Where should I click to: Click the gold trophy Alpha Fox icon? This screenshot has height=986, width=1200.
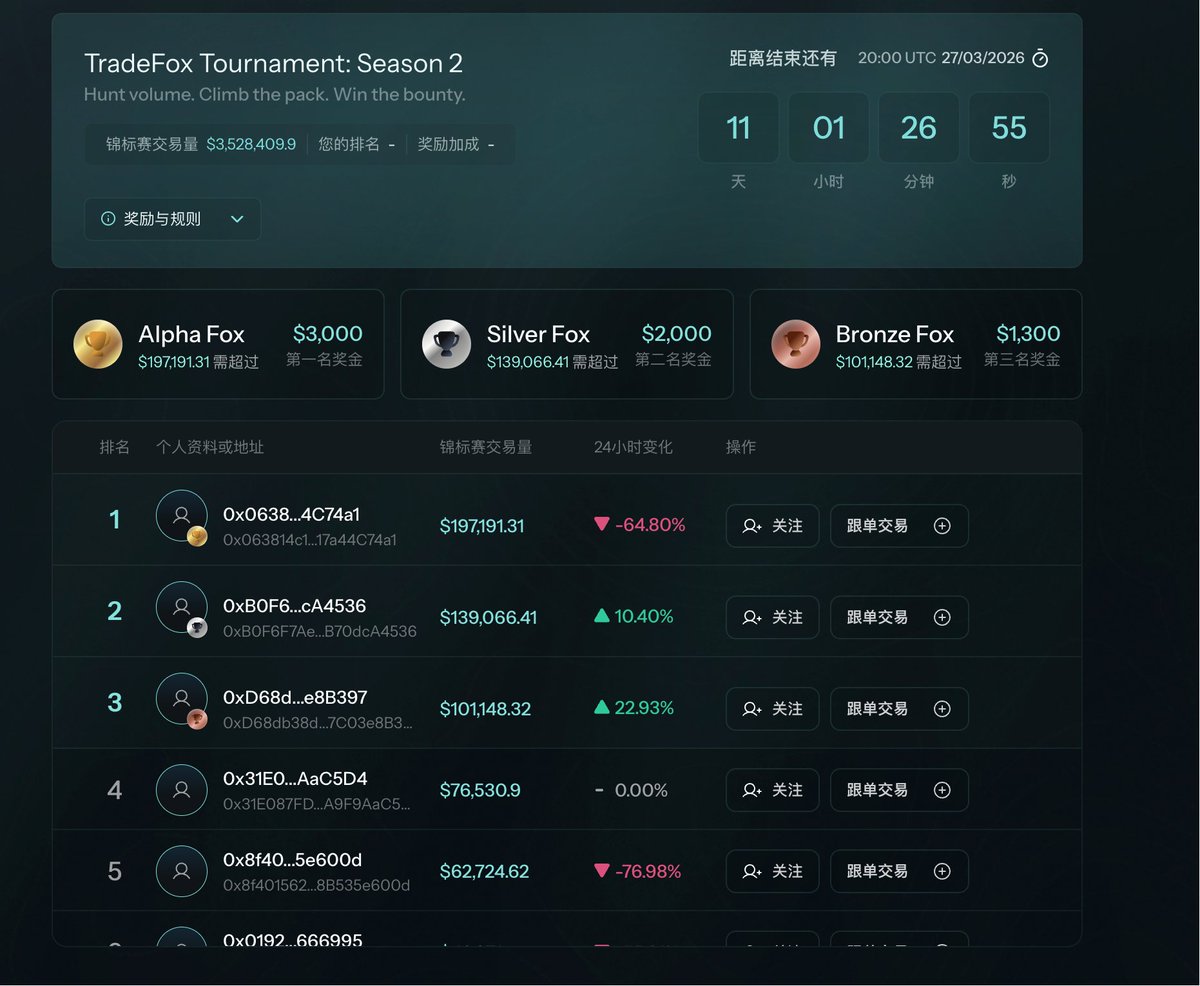tap(98, 344)
